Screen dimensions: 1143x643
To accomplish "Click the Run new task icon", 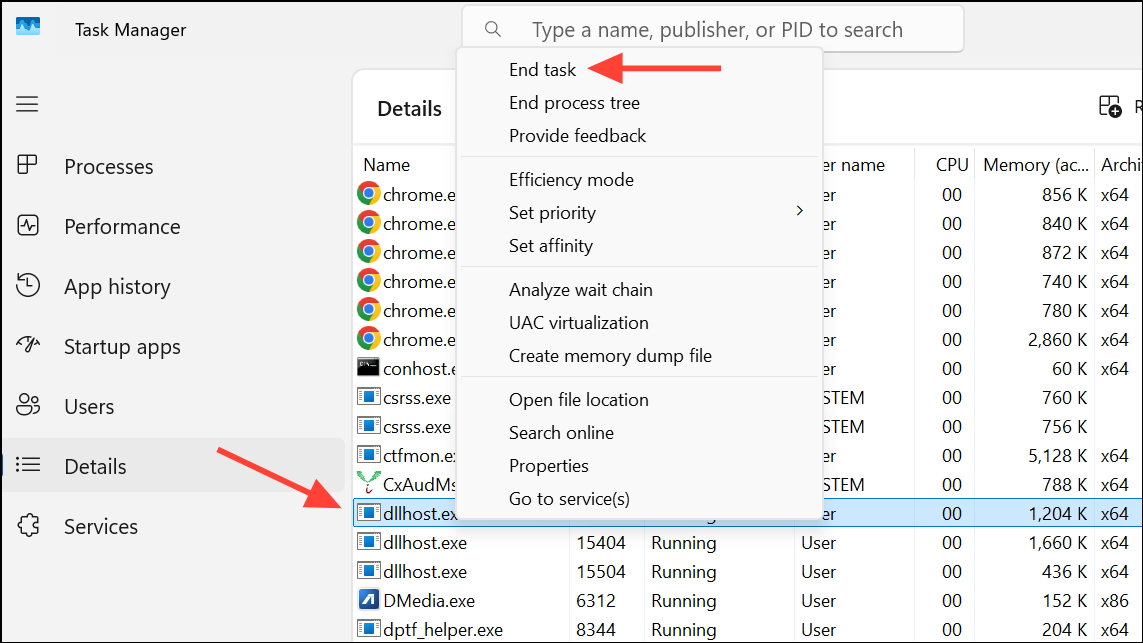I will pos(1111,107).
